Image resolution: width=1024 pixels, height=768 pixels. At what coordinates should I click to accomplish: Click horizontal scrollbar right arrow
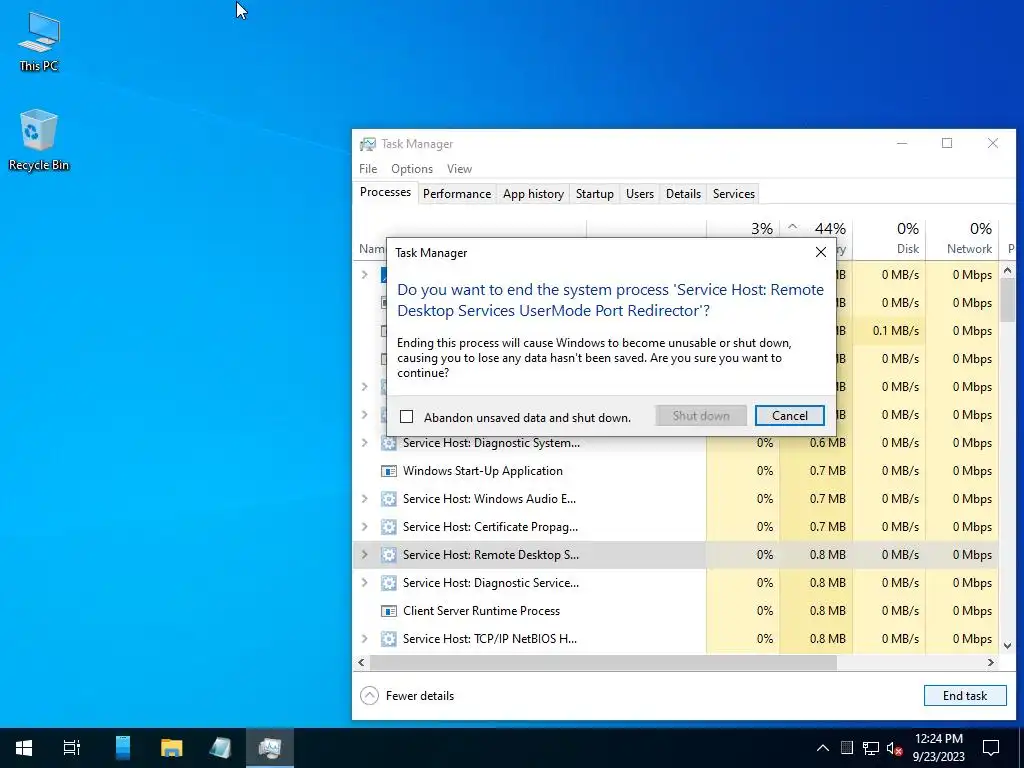tap(991, 662)
